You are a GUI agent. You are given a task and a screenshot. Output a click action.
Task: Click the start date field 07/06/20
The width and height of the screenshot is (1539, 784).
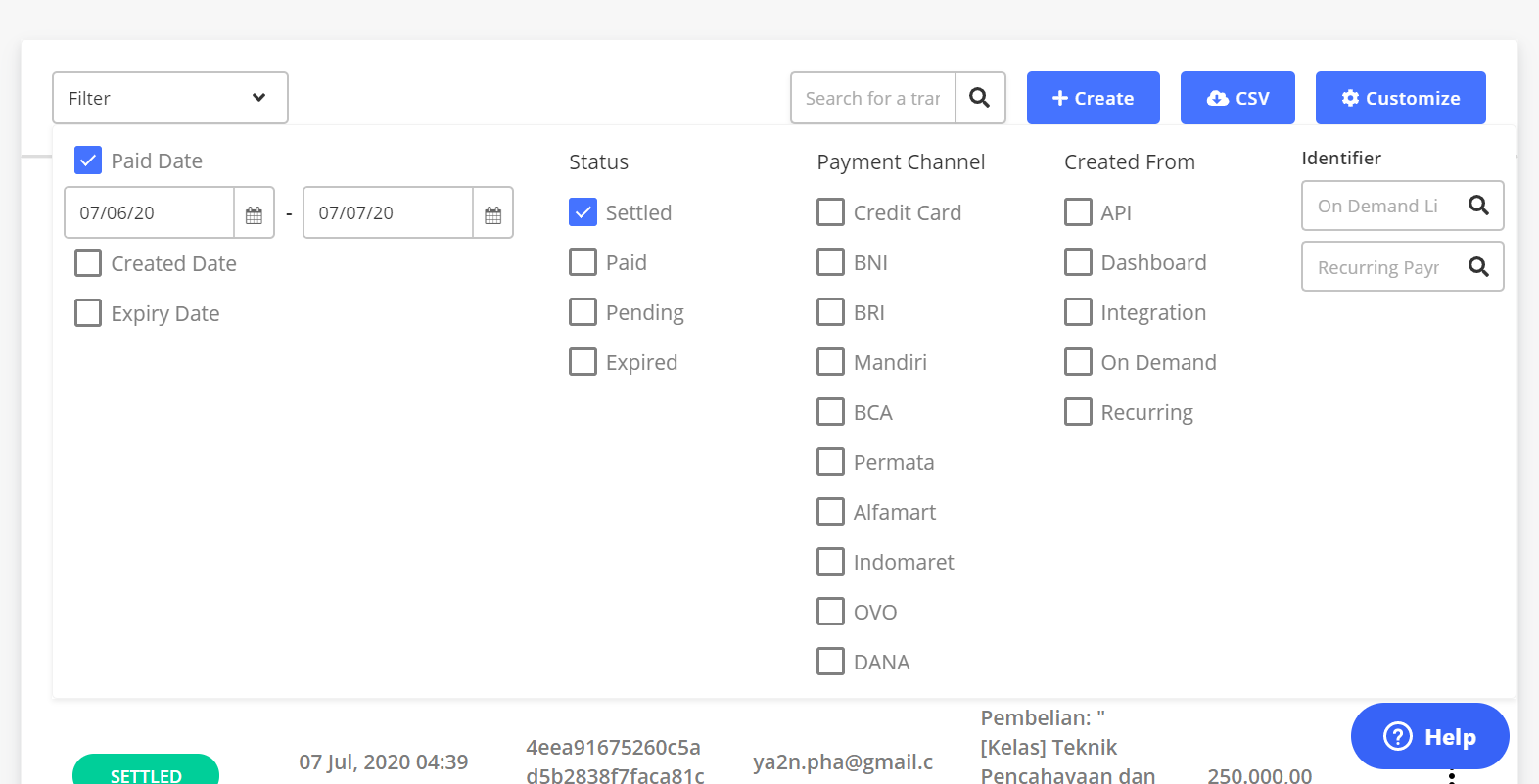coord(149,213)
